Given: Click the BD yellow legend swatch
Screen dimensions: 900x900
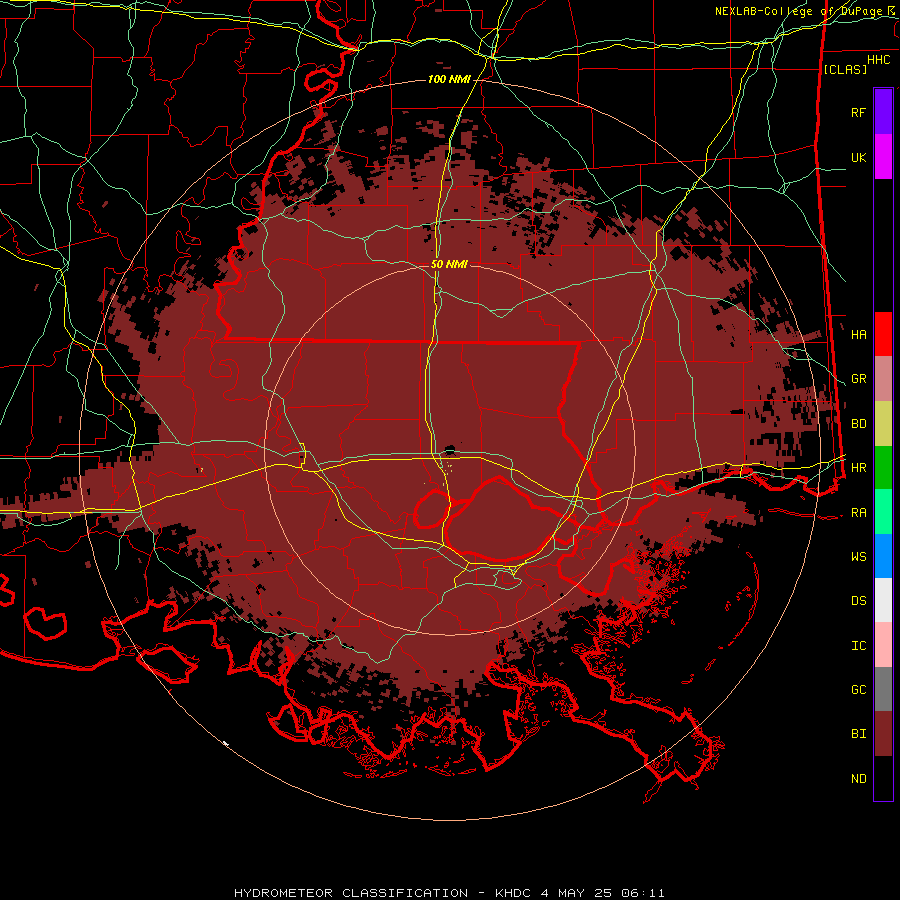Looking at the screenshot, I should tap(883, 424).
